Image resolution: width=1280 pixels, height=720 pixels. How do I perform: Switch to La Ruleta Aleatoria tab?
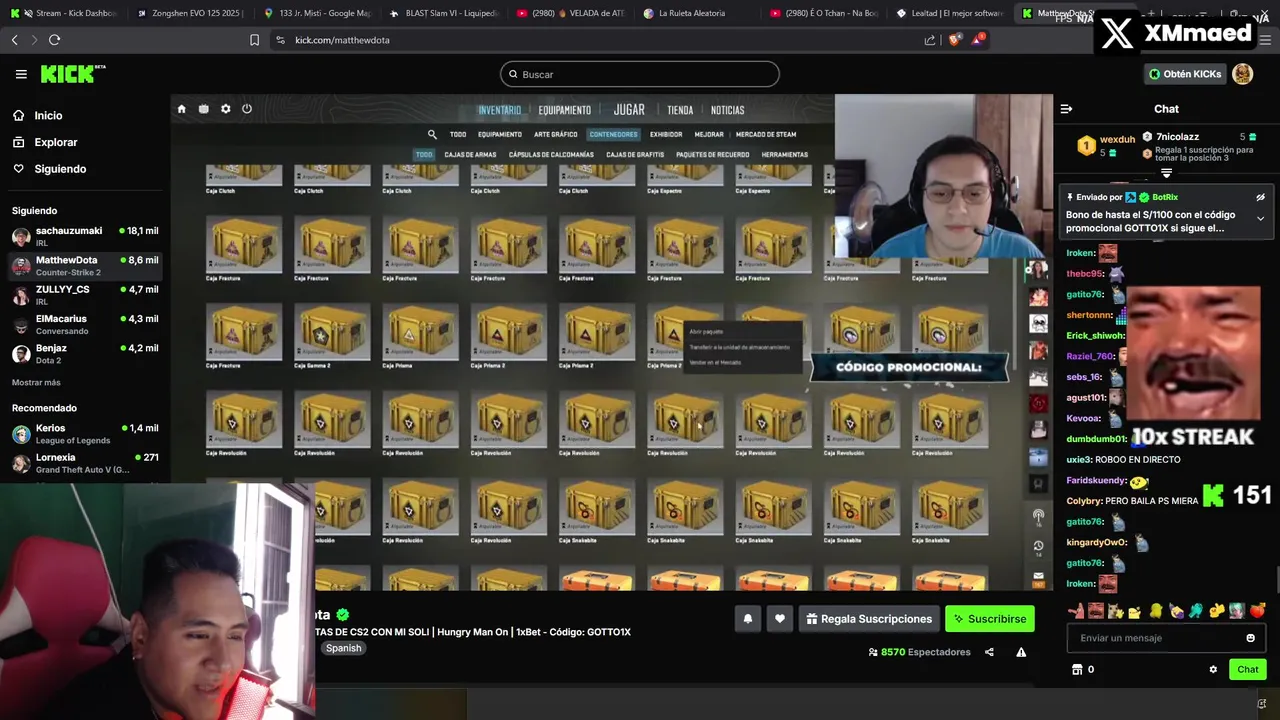point(692,14)
